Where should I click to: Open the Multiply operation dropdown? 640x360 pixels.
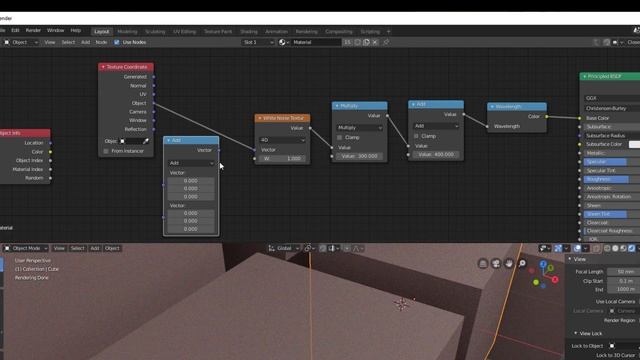(x=360, y=128)
